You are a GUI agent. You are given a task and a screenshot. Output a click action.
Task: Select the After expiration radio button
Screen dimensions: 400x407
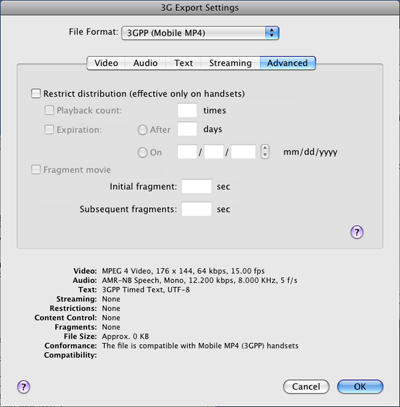pyautogui.click(x=142, y=130)
